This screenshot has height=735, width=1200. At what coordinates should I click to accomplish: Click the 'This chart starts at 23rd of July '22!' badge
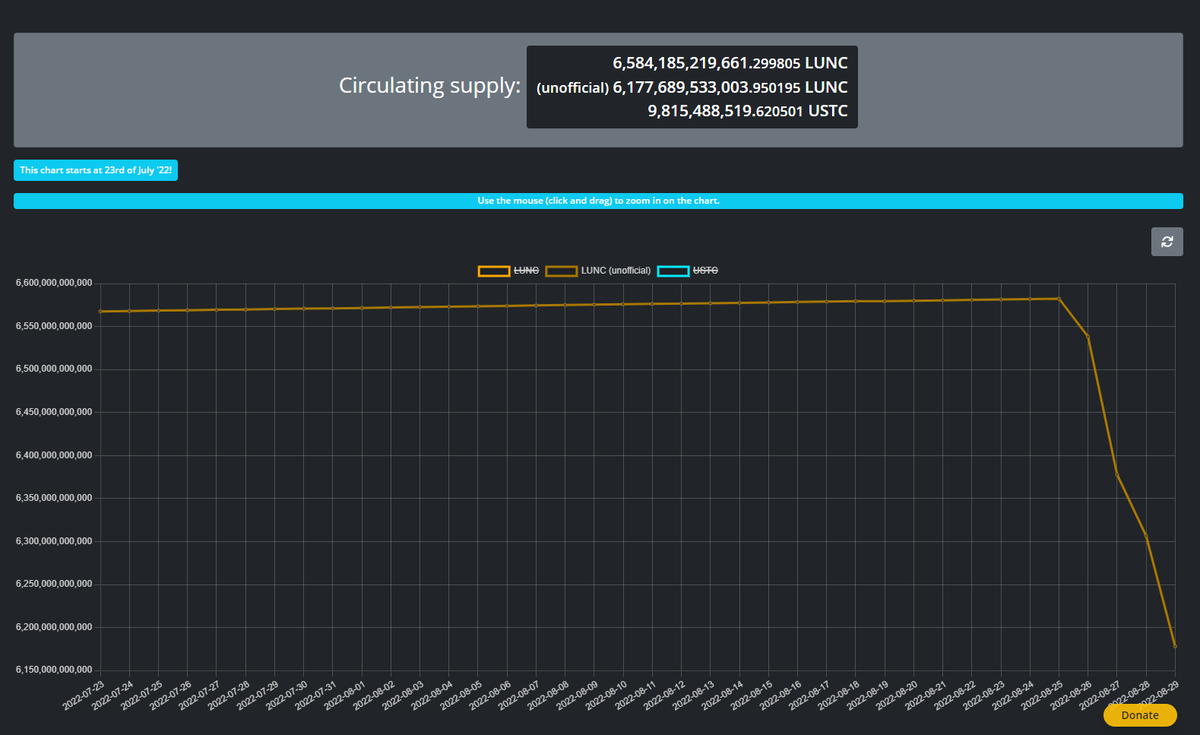pyautogui.click(x=95, y=169)
